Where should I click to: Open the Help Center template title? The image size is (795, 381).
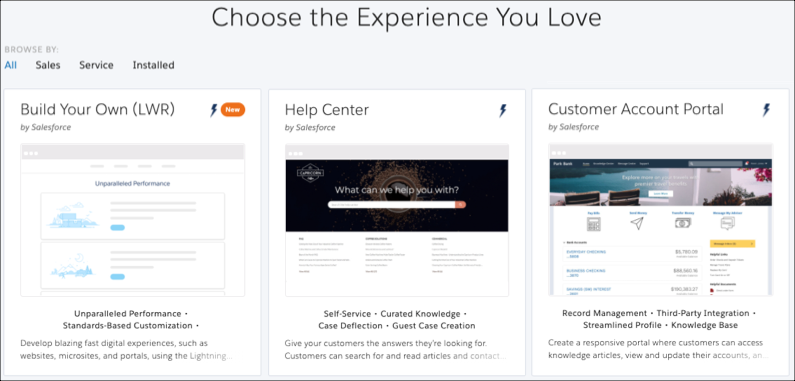[327, 110]
